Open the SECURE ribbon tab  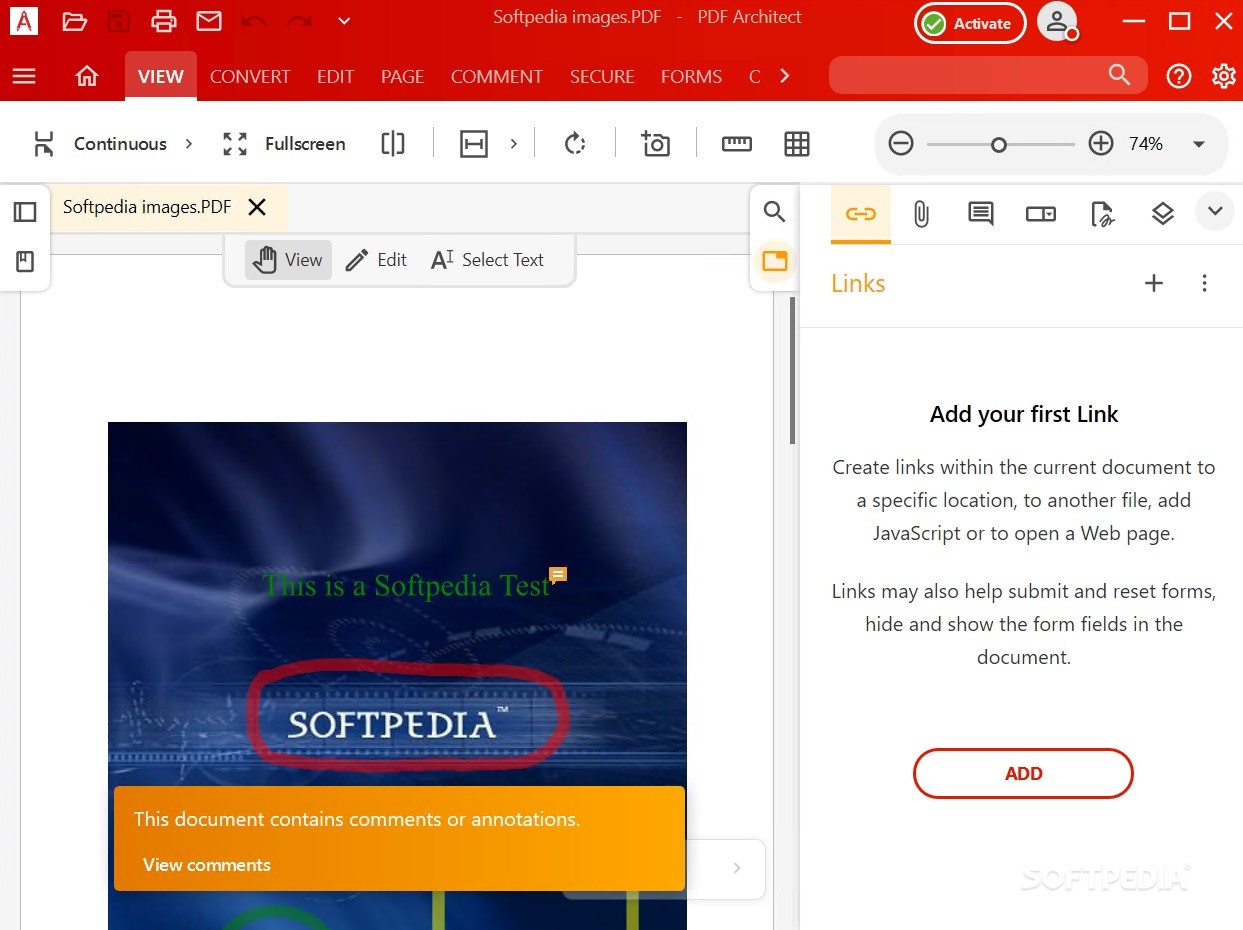pyautogui.click(x=602, y=76)
